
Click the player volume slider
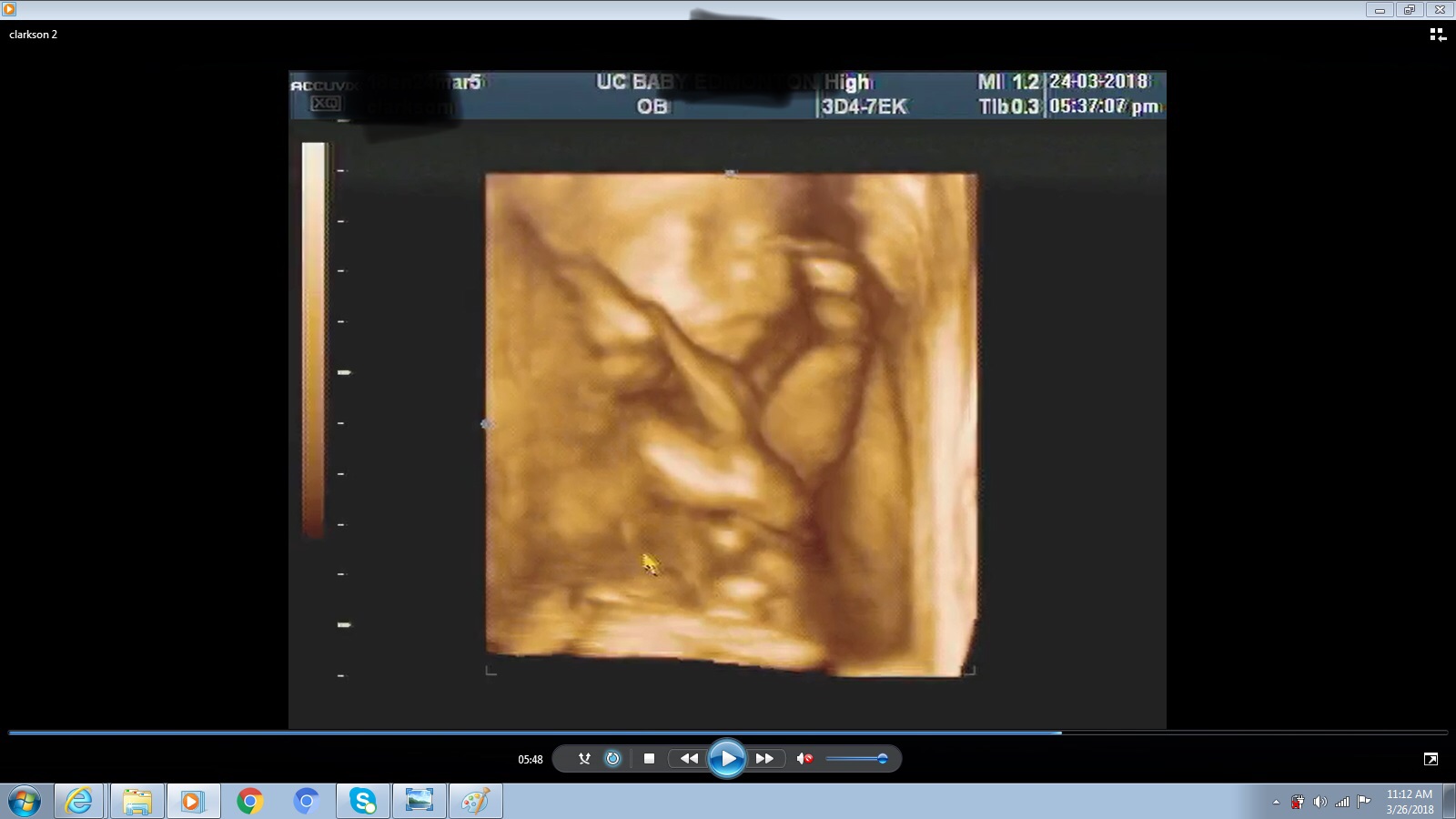click(855, 758)
